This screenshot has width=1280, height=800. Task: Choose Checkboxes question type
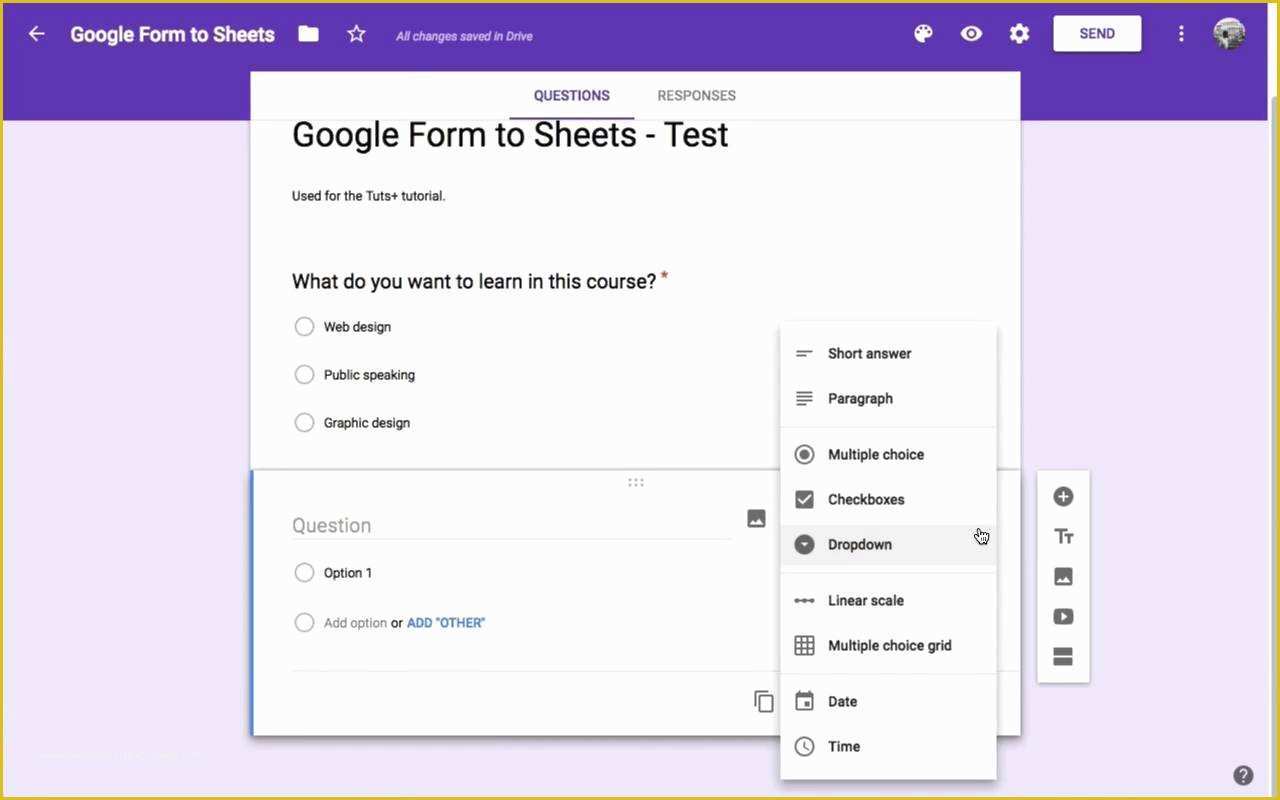point(888,499)
